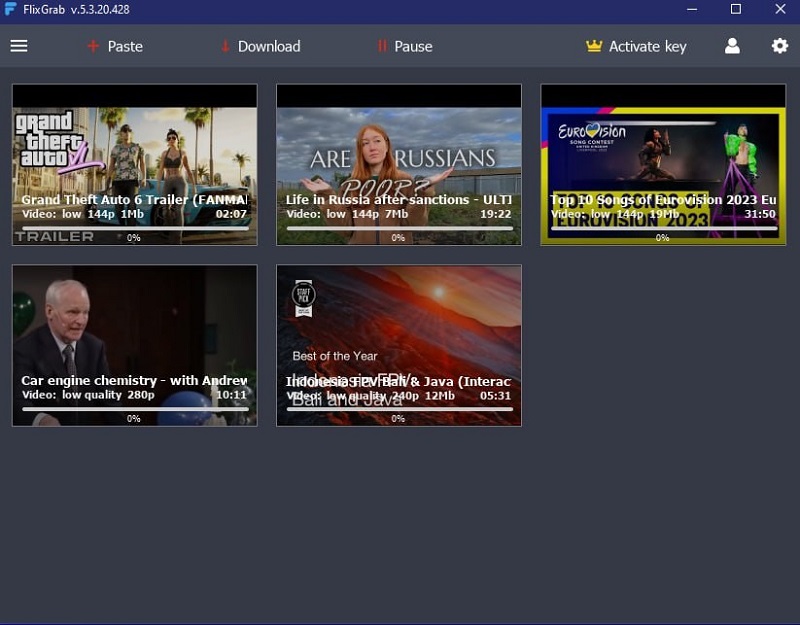Click the Life in Russia progress bar

399,229
